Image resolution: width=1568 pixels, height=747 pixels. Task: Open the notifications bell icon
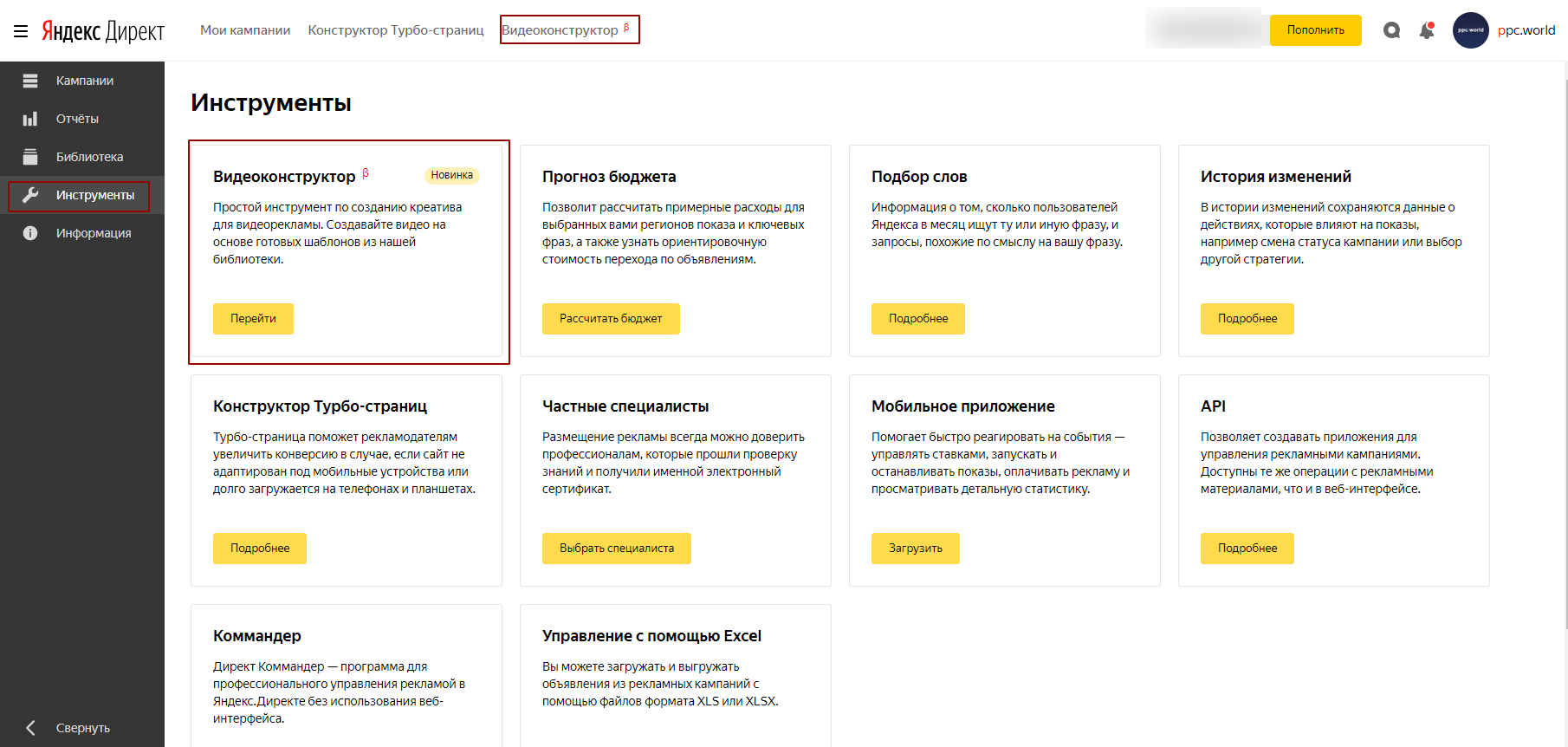coord(1427,30)
